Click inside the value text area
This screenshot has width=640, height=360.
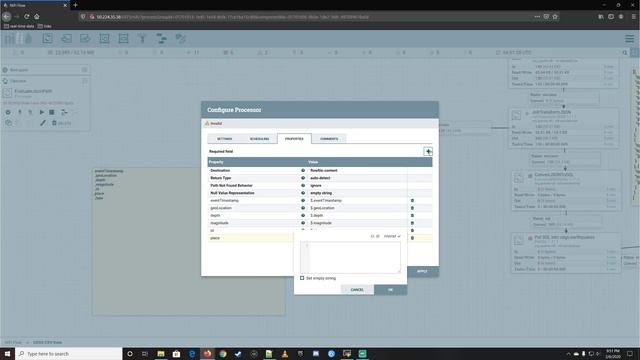350,257
